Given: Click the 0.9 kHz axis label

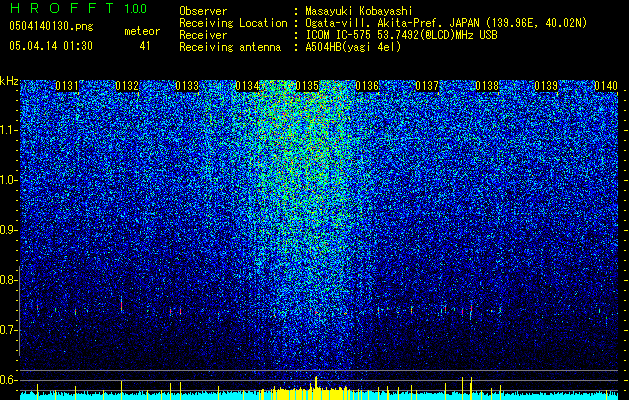Looking at the screenshot, I should 9,230.
